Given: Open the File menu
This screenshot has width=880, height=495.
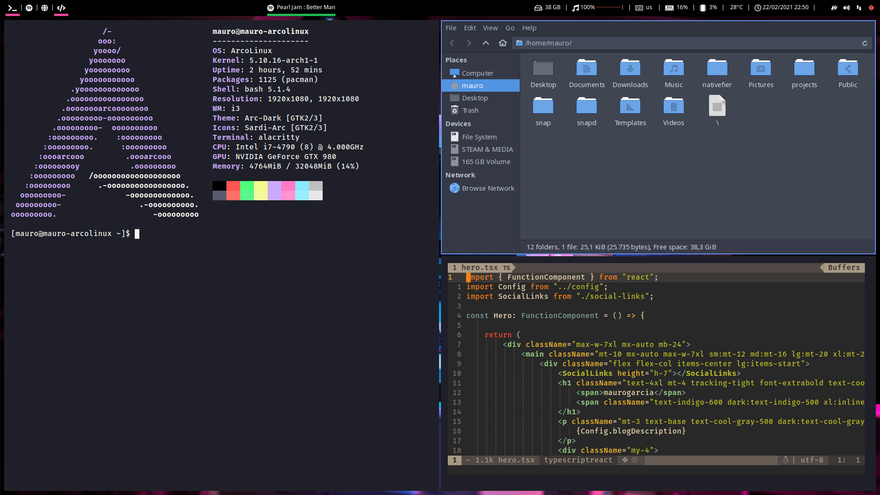Looking at the screenshot, I should [451, 28].
